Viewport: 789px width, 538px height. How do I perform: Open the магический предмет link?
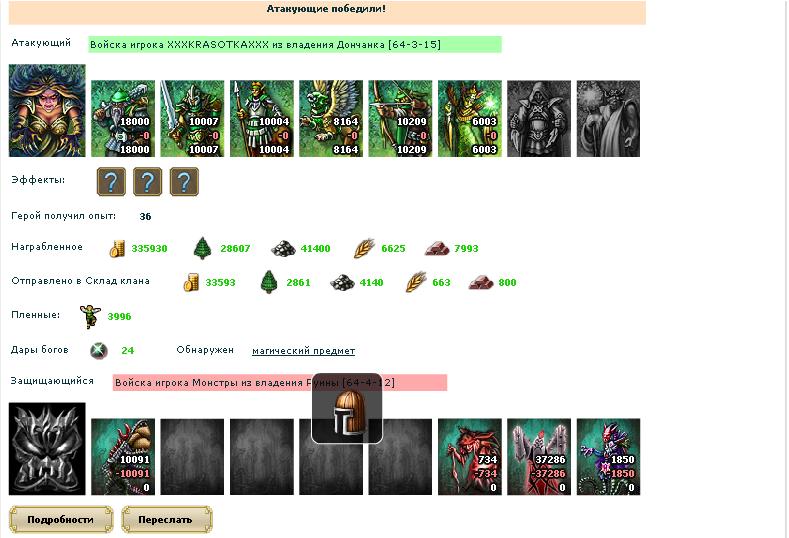tap(303, 351)
